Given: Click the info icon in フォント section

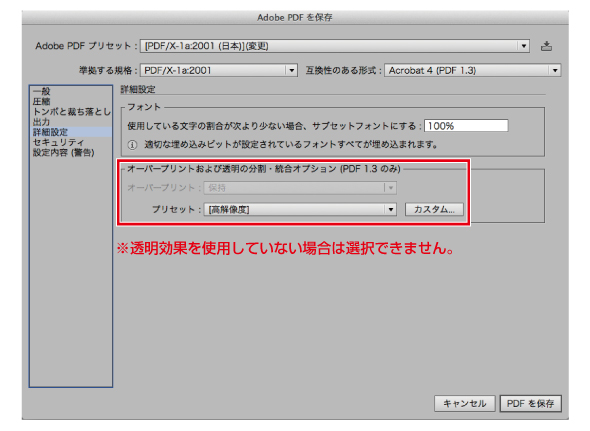Looking at the screenshot, I should tap(132, 145).
